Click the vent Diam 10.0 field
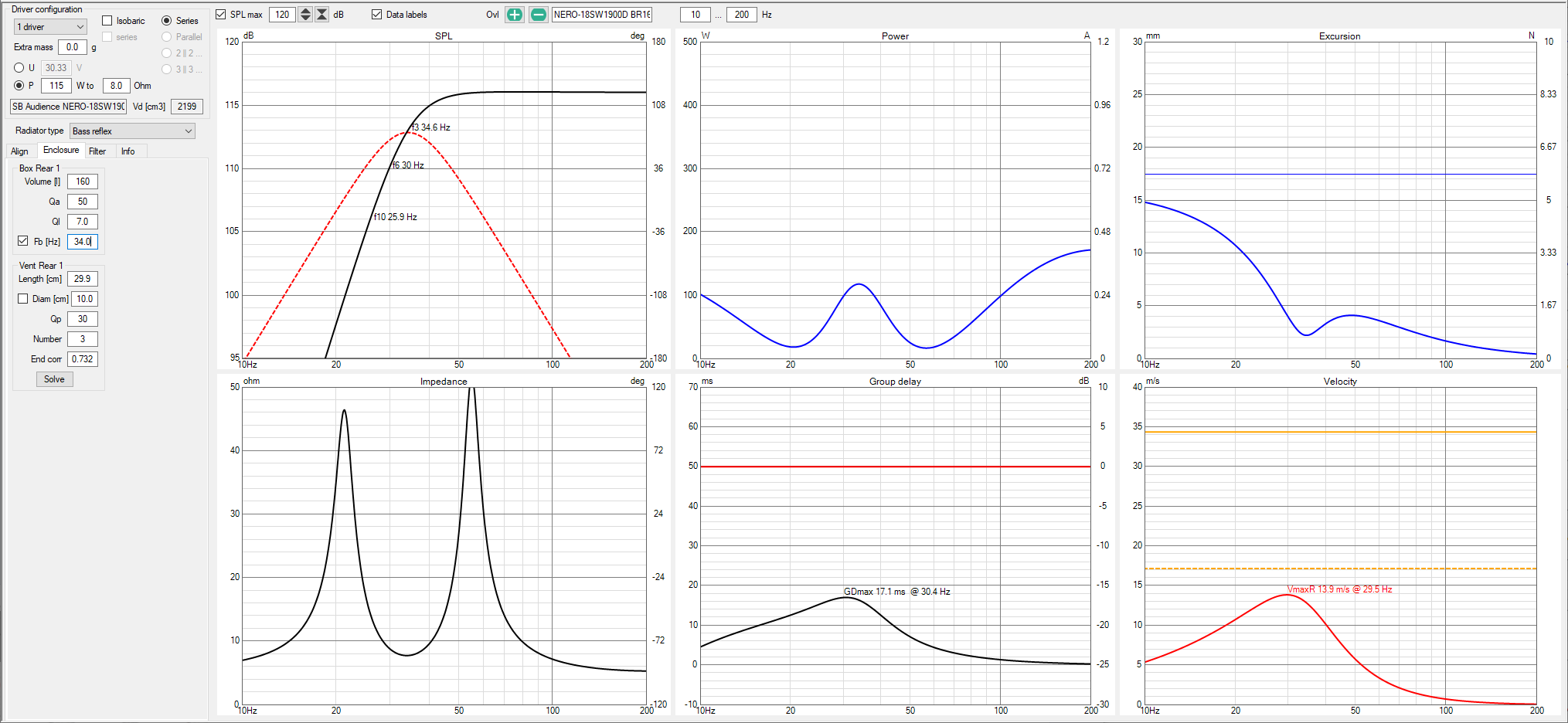The width and height of the screenshot is (1568, 723). pos(85,299)
